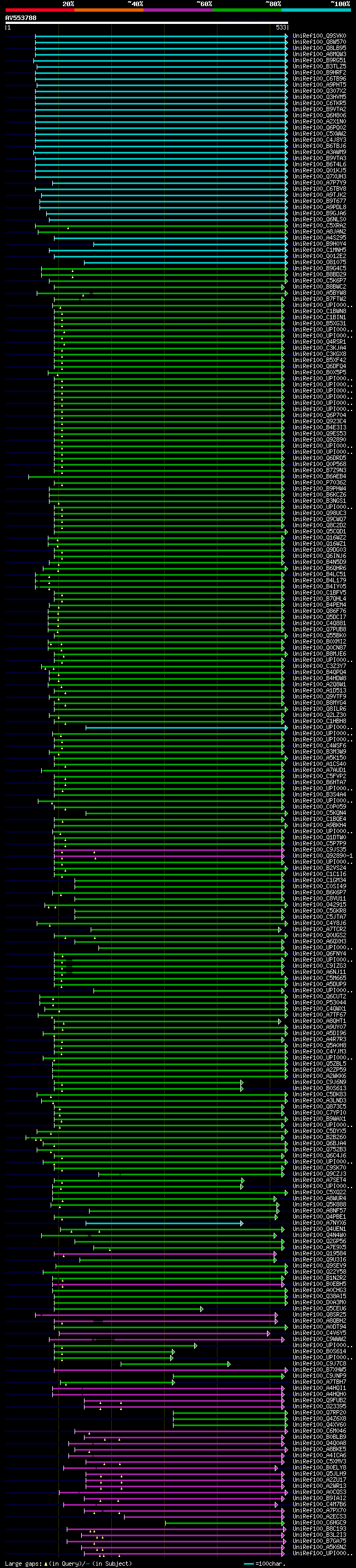The image size is (356, 1568).
Task: Select hit label UniRef100_B9G4C5
Action: (x=319, y=269)
